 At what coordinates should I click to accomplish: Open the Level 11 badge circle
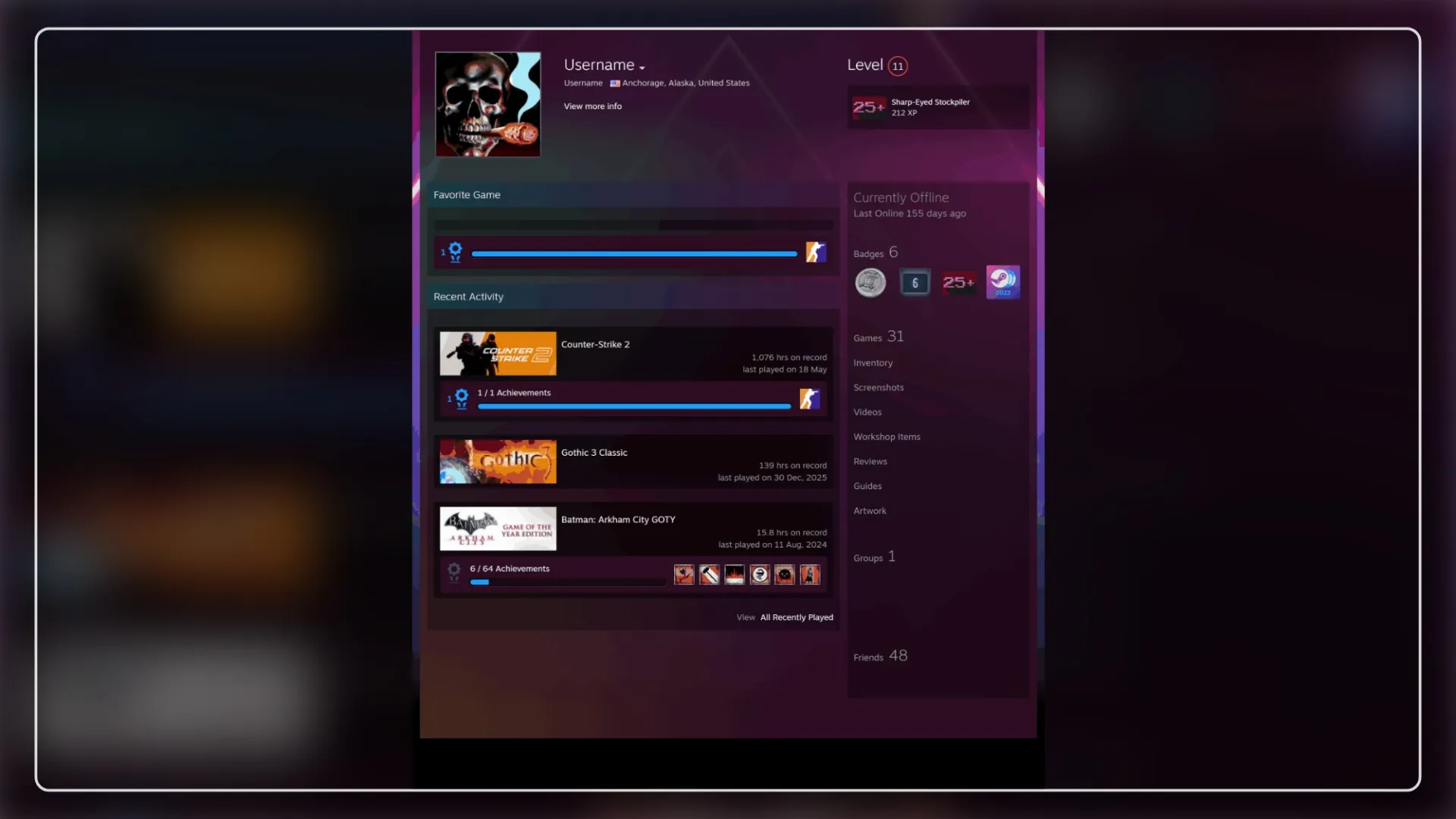tap(898, 66)
